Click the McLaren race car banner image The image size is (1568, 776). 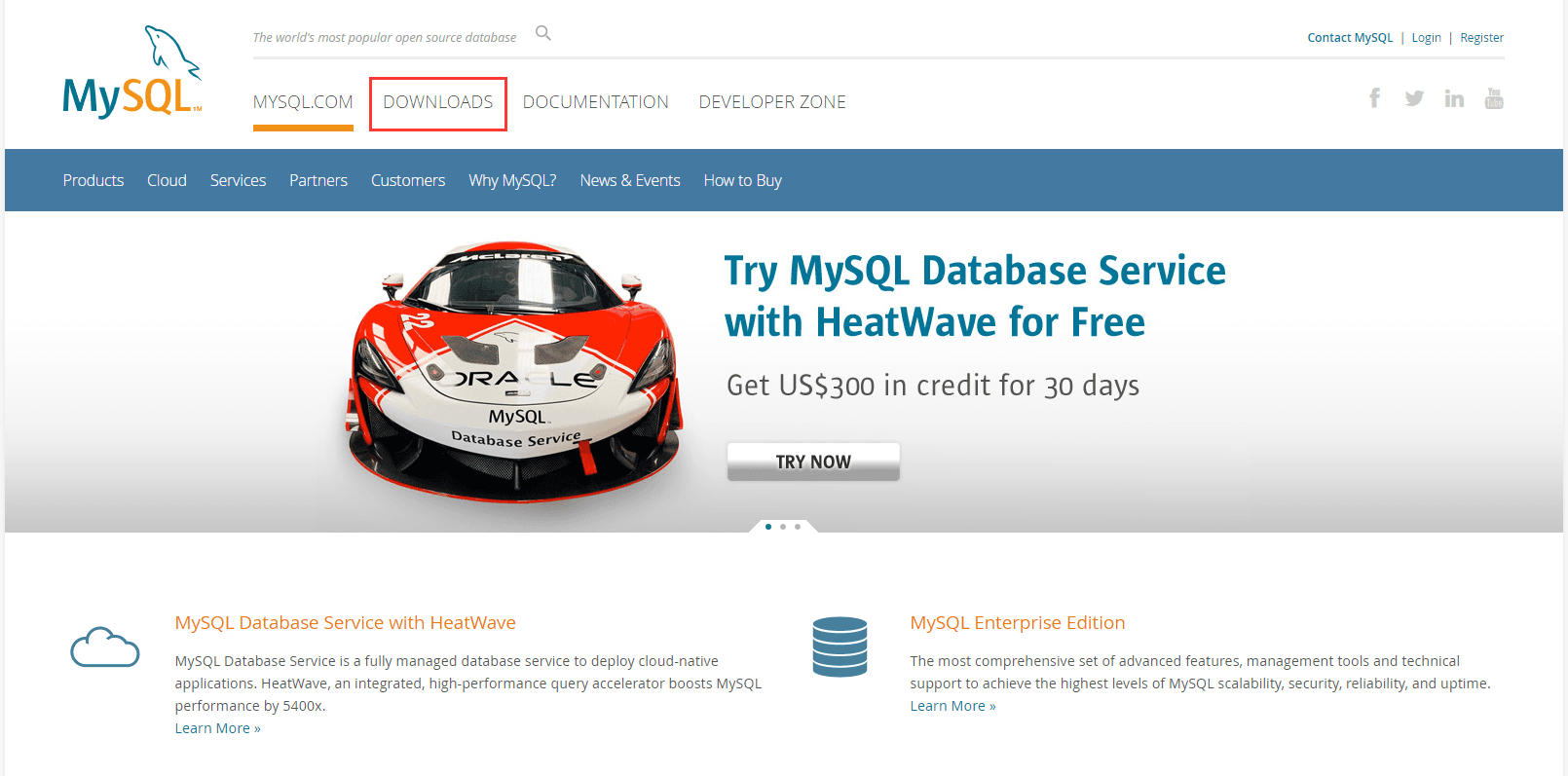[x=515, y=372]
